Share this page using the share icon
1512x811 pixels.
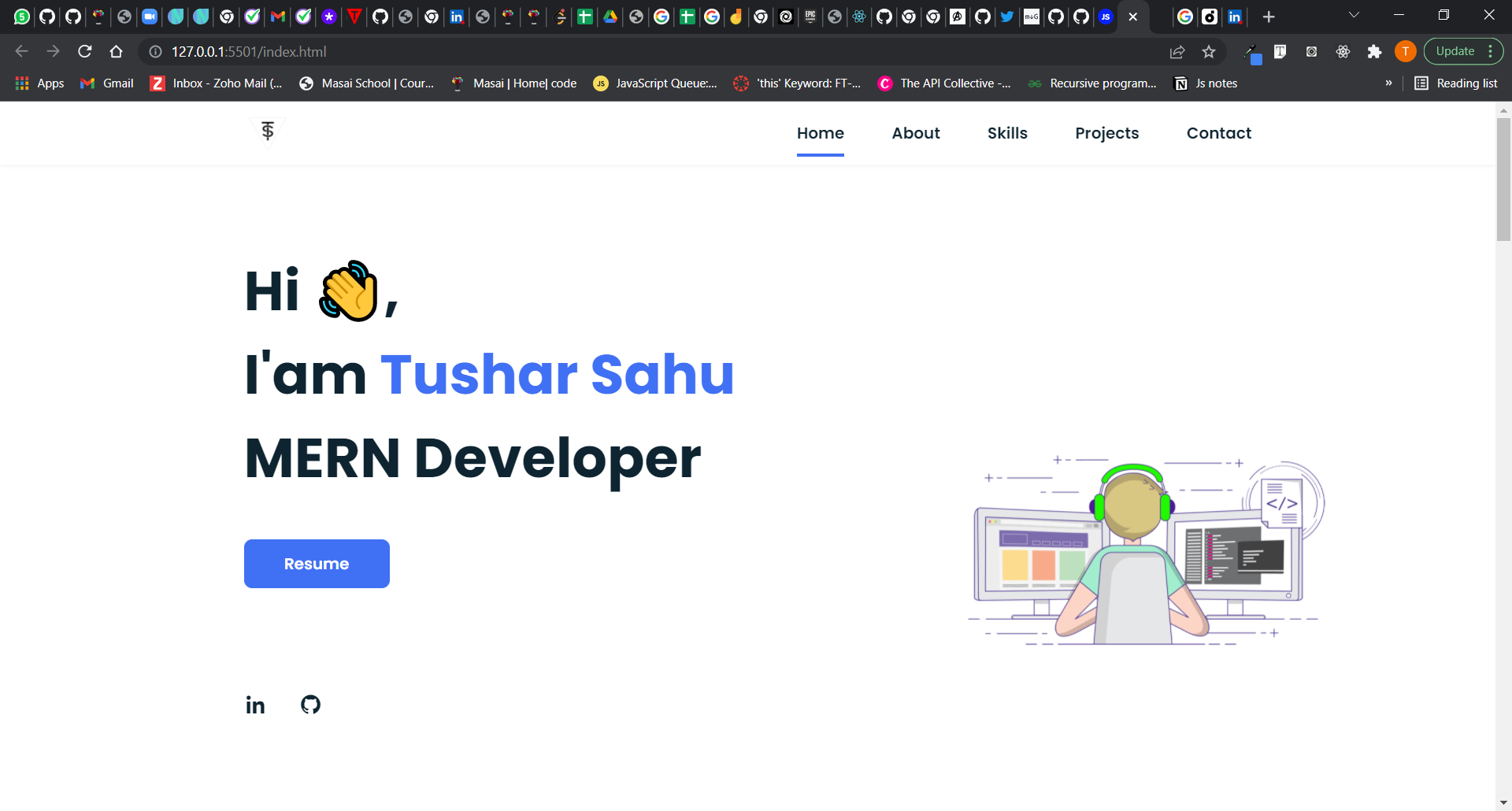[1177, 52]
